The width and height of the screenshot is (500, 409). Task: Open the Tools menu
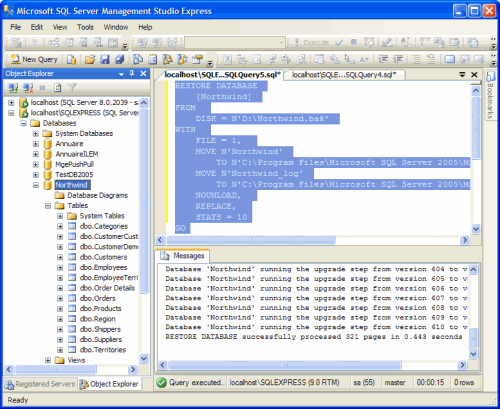(85, 27)
